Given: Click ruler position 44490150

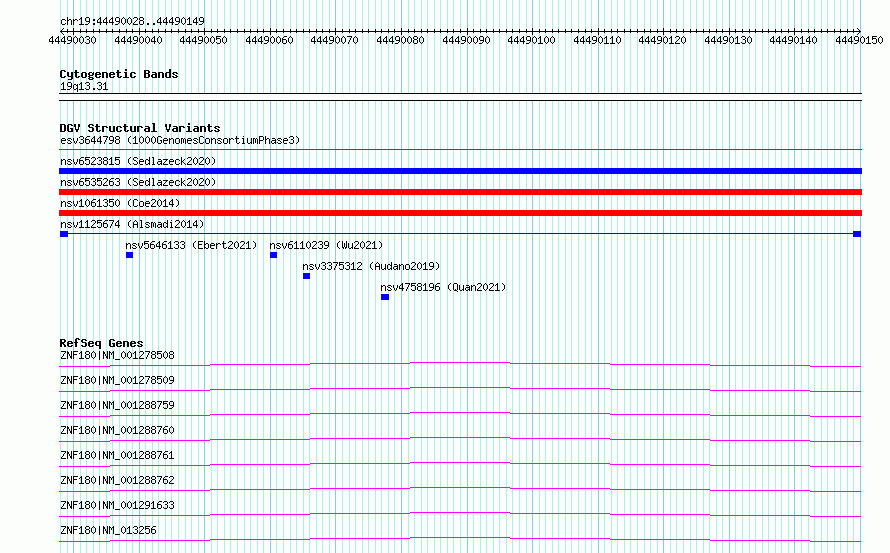Looking at the screenshot, I should tap(859, 40).
